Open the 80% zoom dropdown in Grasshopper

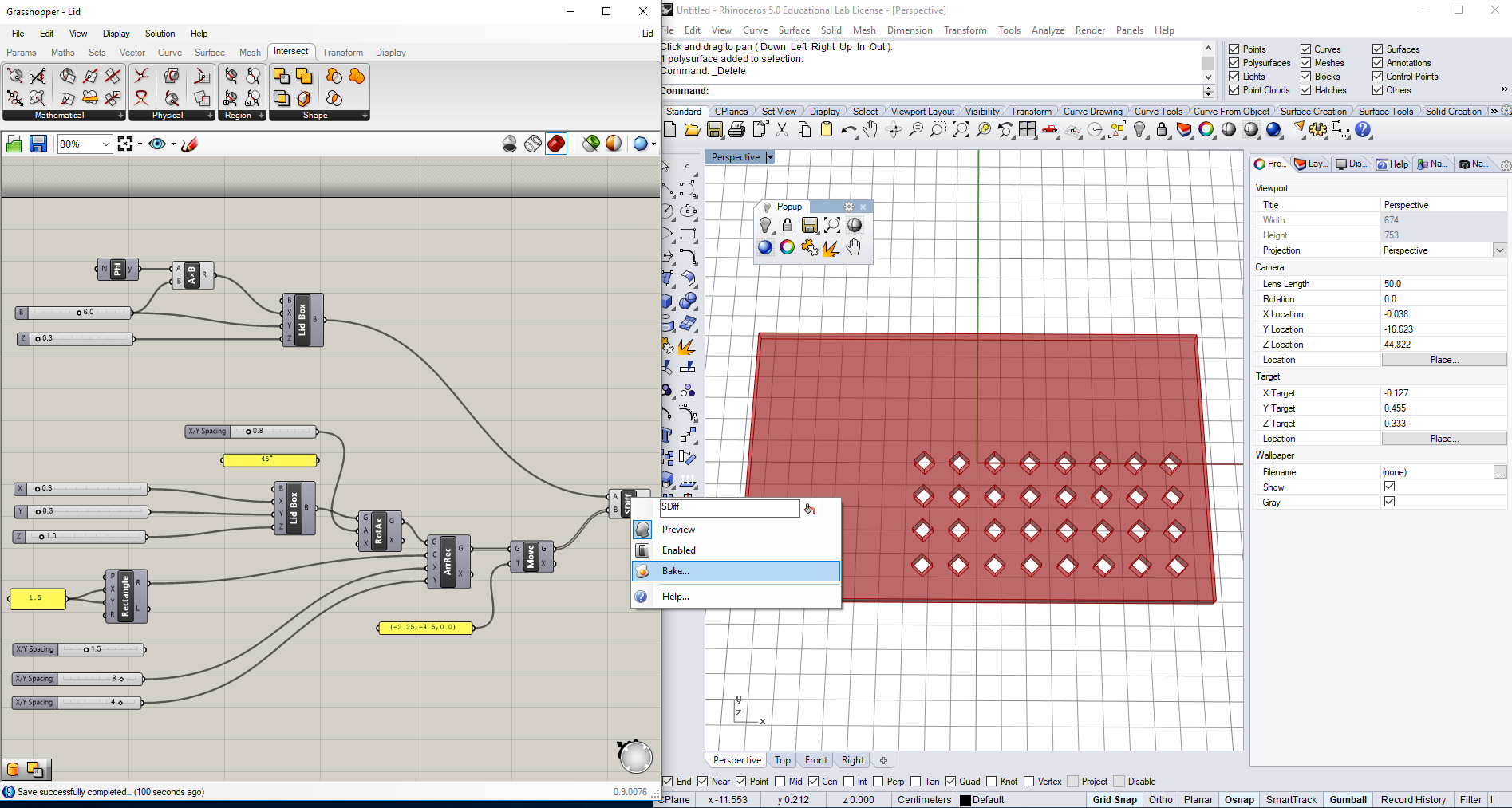[105, 144]
